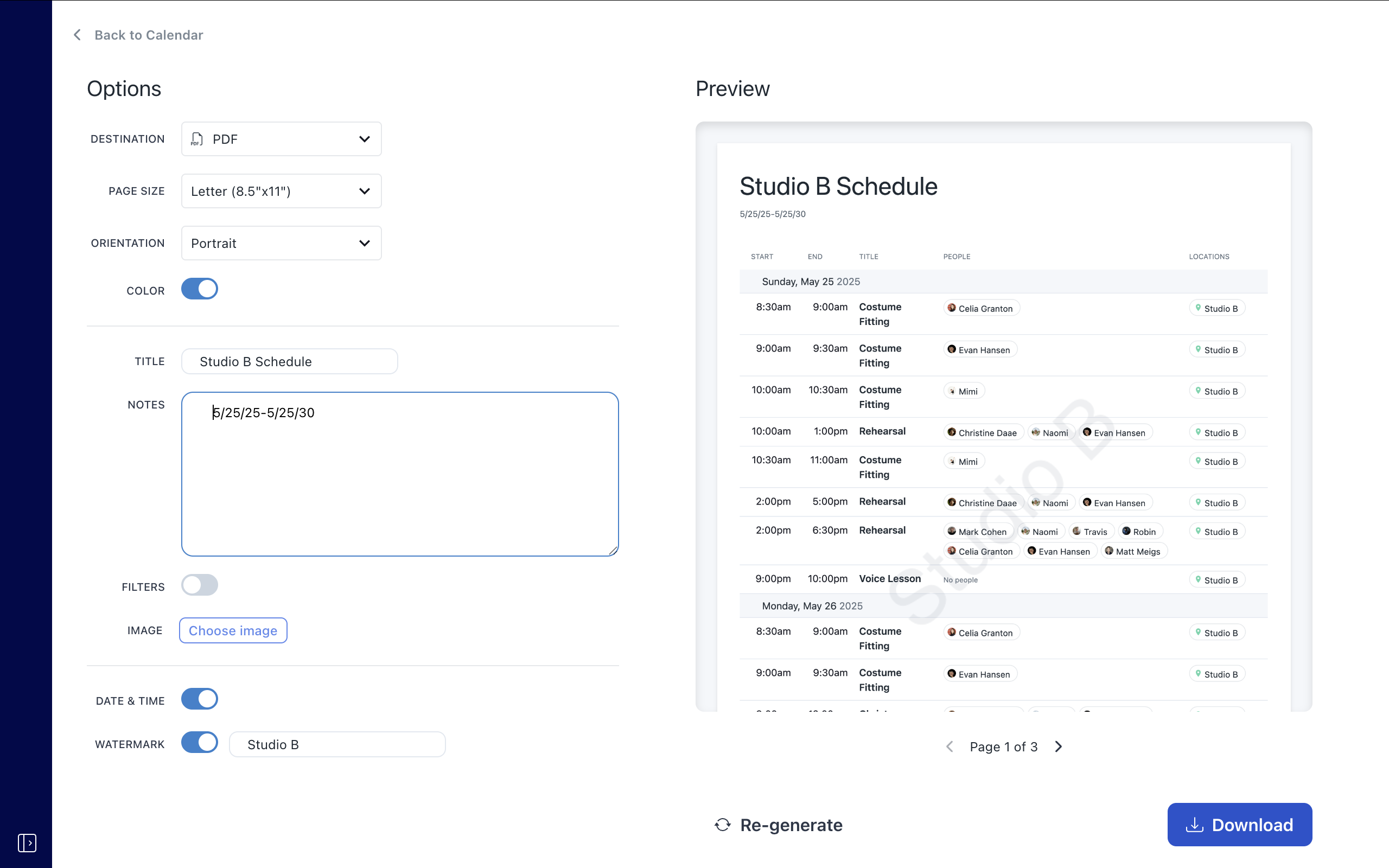Click the download arrow icon on Download button
The image size is (1389, 868).
[1195, 825]
